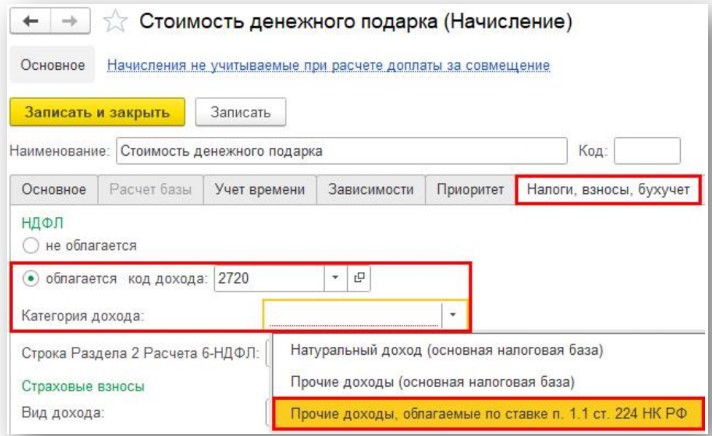Go to the 'Зависимости' tab
The height and width of the screenshot is (436, 712).
pos(370,190)
